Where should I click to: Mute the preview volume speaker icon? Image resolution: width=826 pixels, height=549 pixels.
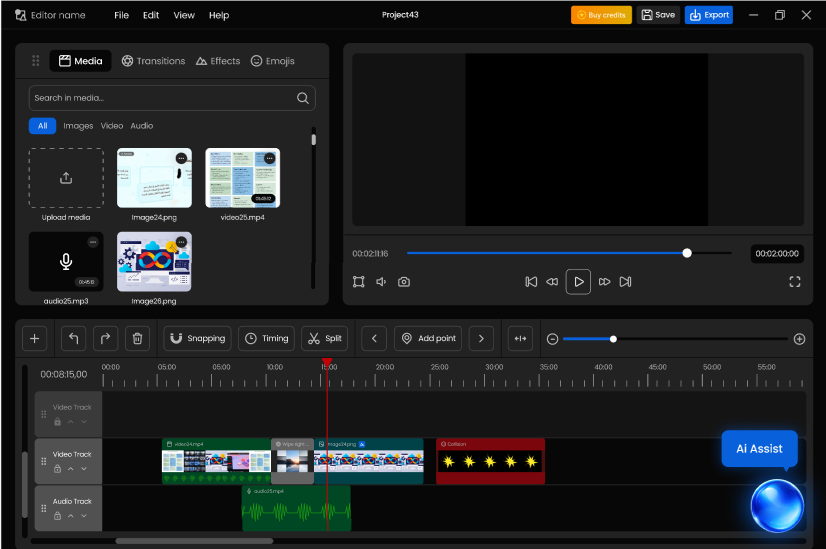pos(381,282)
